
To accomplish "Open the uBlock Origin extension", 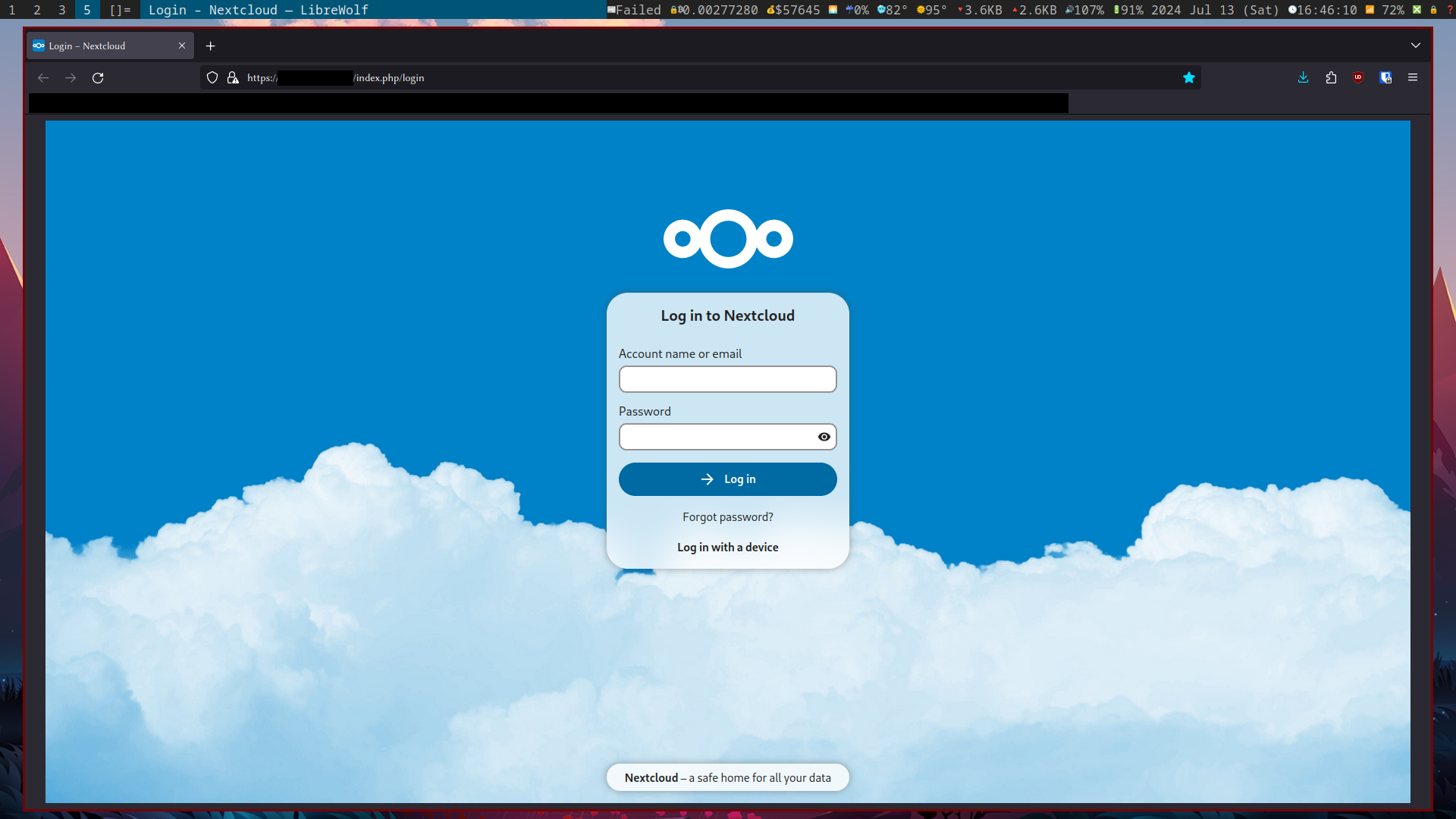I will tap(1358, 77).
